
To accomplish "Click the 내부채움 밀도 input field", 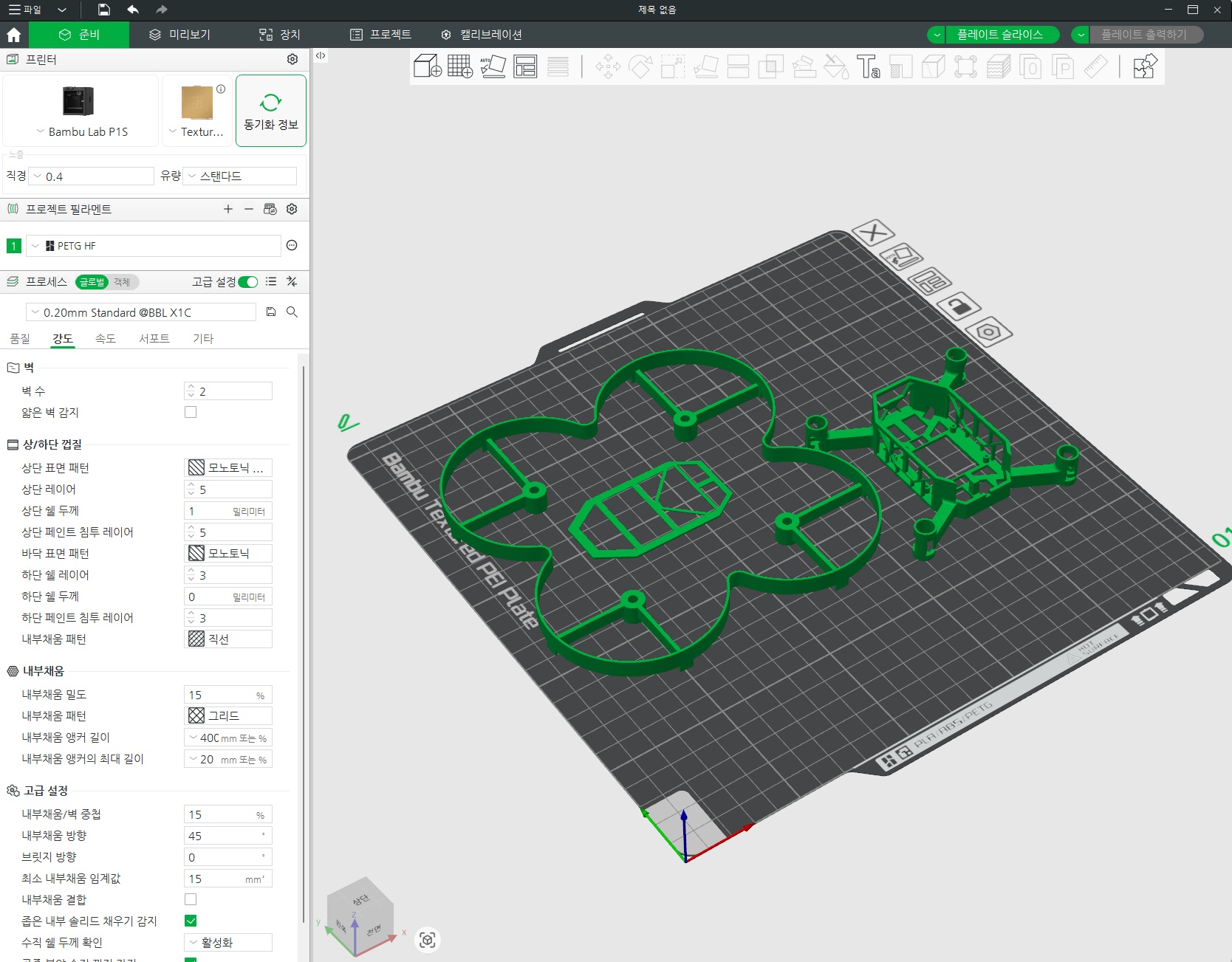I will tap(228, 695).
